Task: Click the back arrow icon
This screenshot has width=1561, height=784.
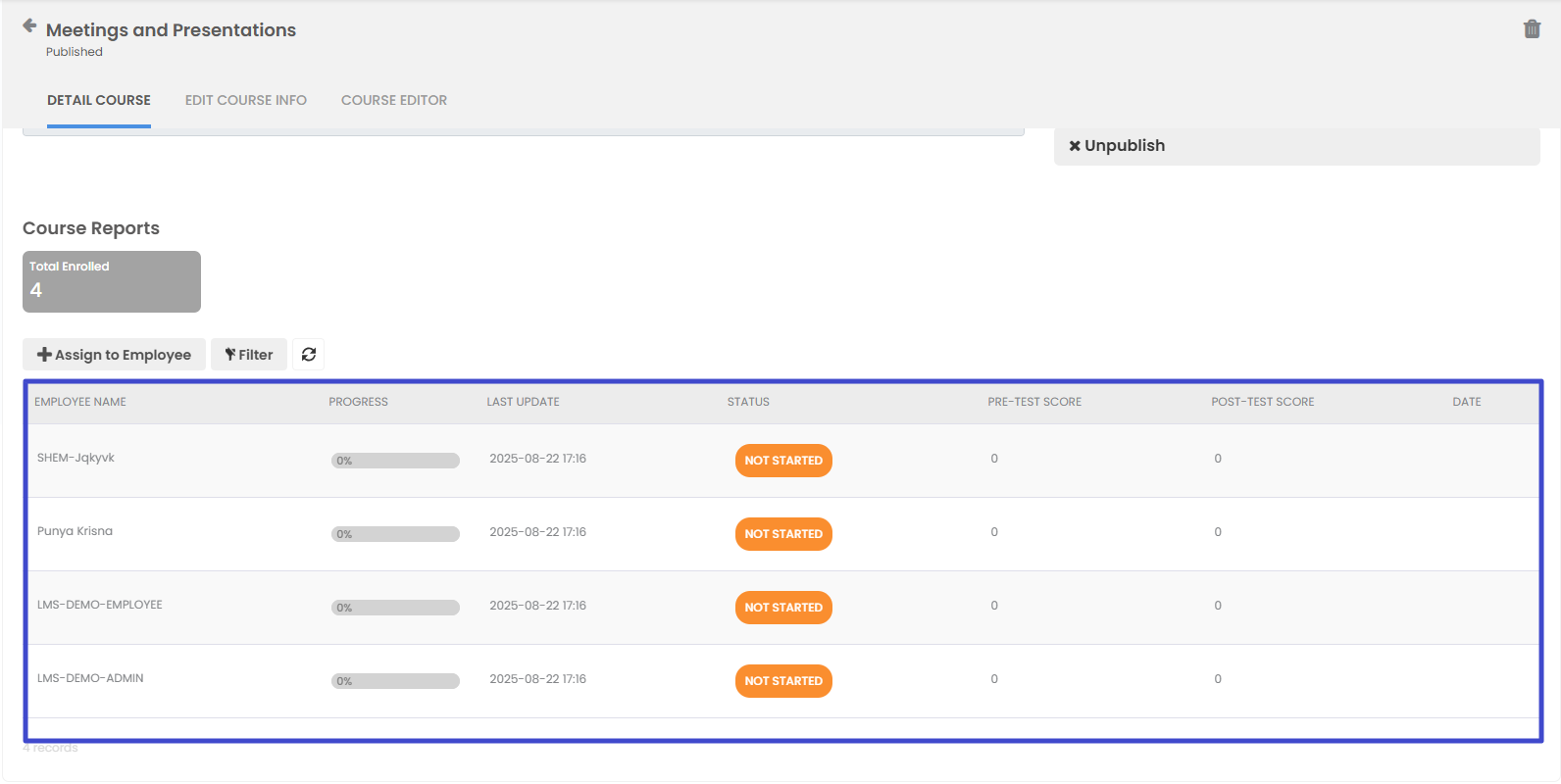Action: (x=29, y=25)
